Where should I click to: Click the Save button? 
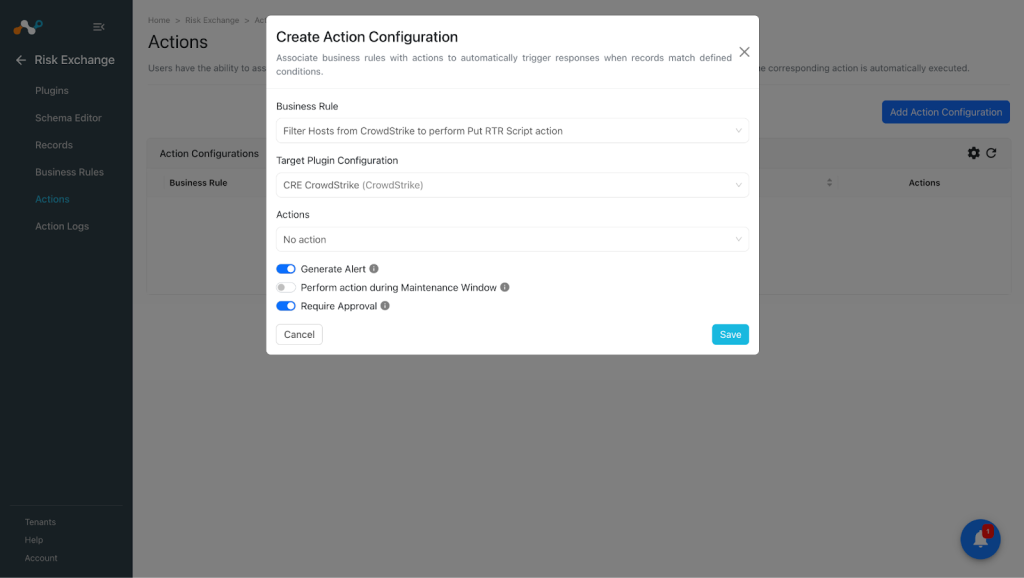(x=730, y=334)
